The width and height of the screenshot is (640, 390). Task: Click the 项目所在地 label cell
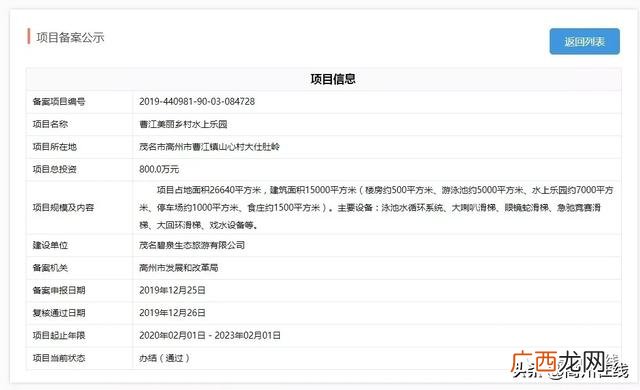click(x=79, y=146)
